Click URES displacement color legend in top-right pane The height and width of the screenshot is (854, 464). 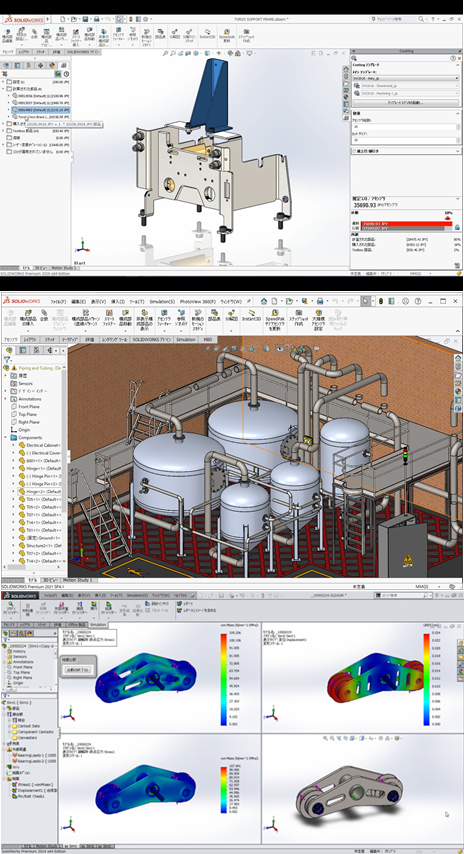click(428, 679)
